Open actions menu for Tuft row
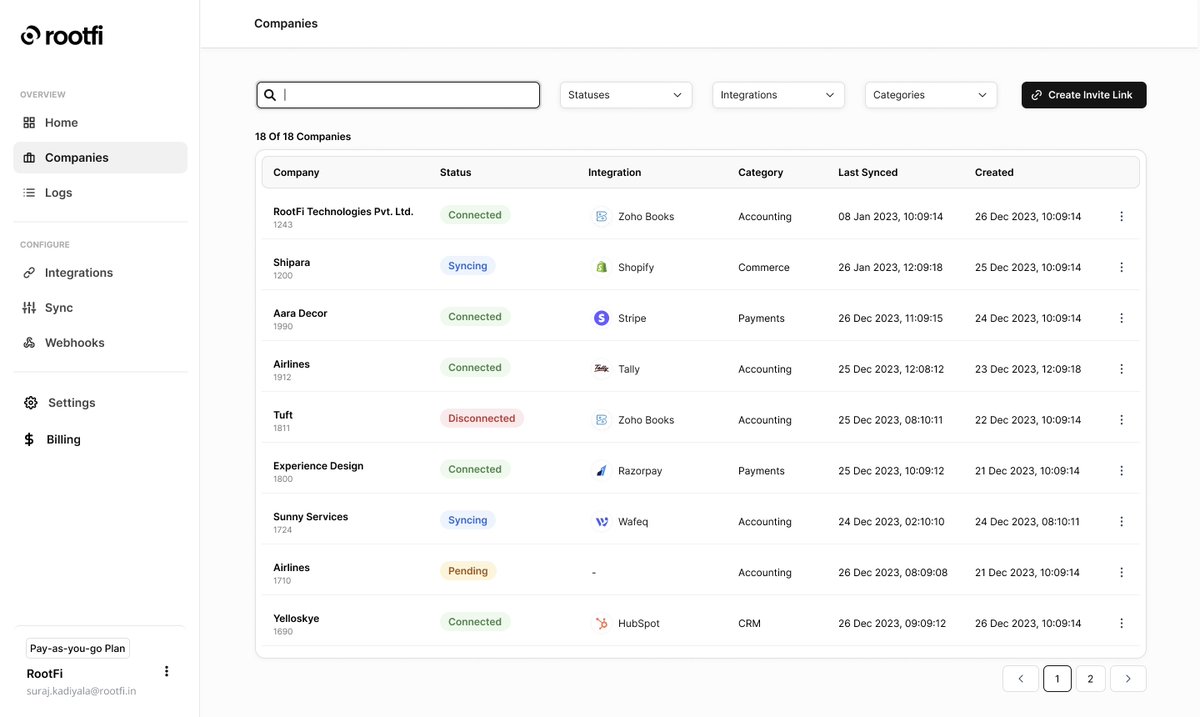Screen dimensions: 1200x717 1121,420
